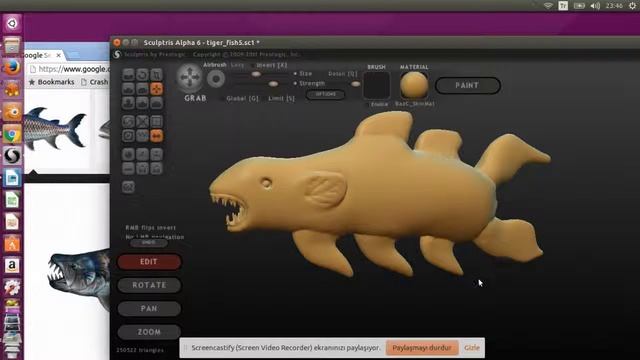
Task: Toggle the highlighted Symmetry icon
Action: pyautogui.click(x=156, y=136)
